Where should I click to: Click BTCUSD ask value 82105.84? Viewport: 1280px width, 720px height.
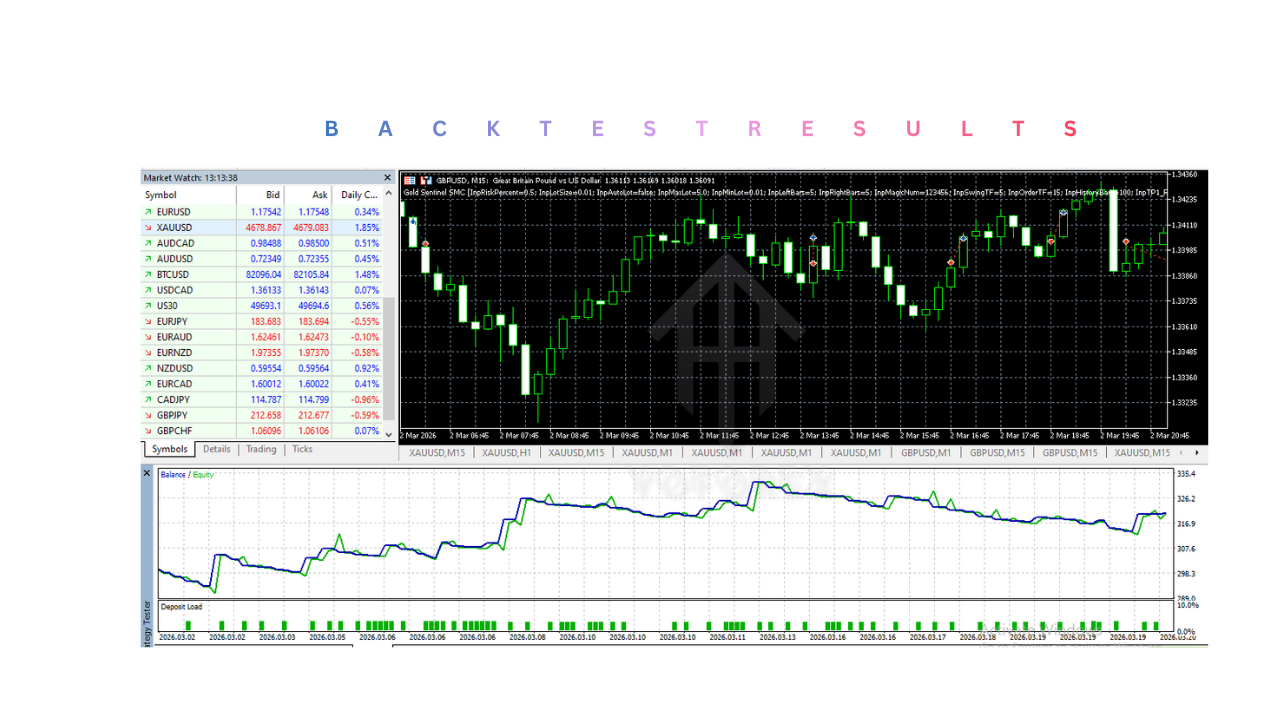(311, 274)
